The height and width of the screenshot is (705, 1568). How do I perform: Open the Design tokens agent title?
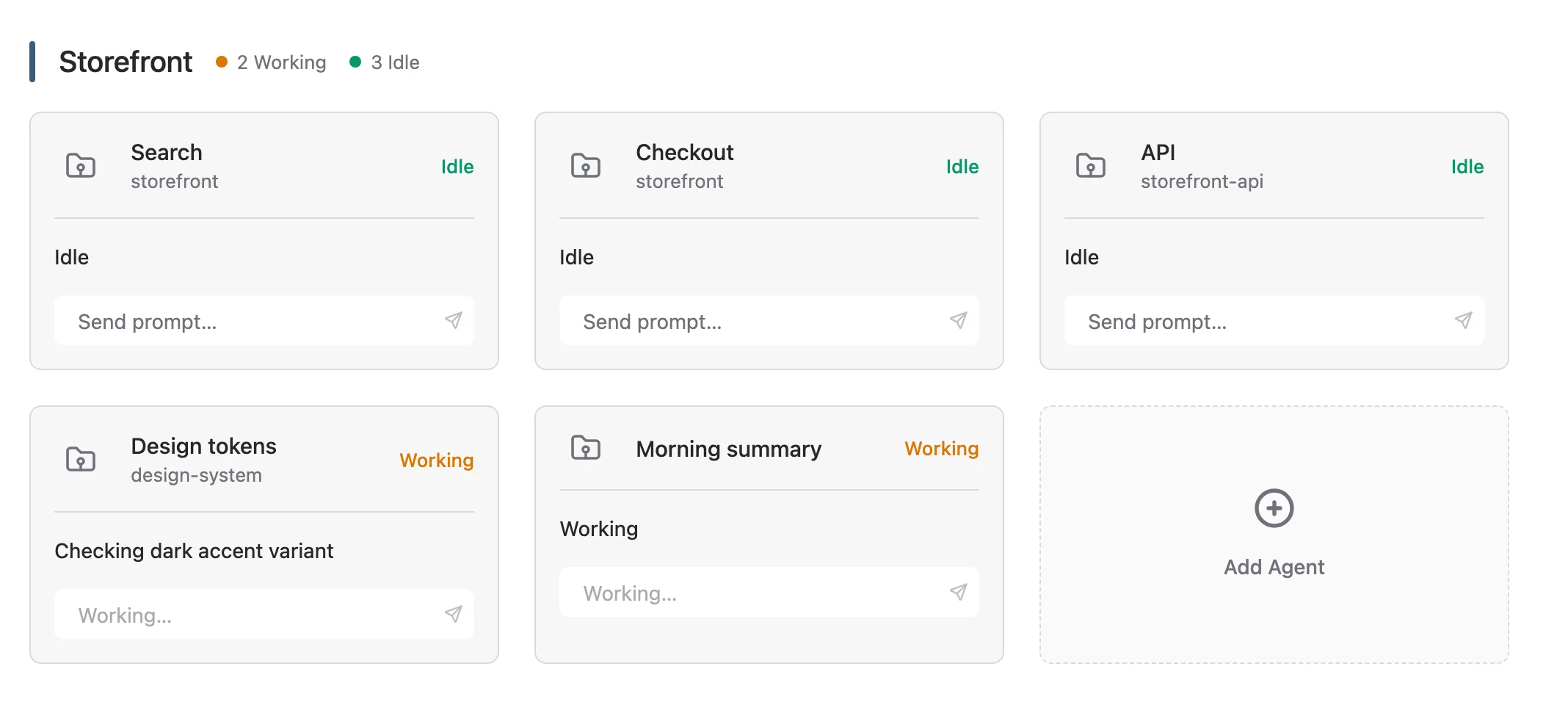(x=204, y=446)
